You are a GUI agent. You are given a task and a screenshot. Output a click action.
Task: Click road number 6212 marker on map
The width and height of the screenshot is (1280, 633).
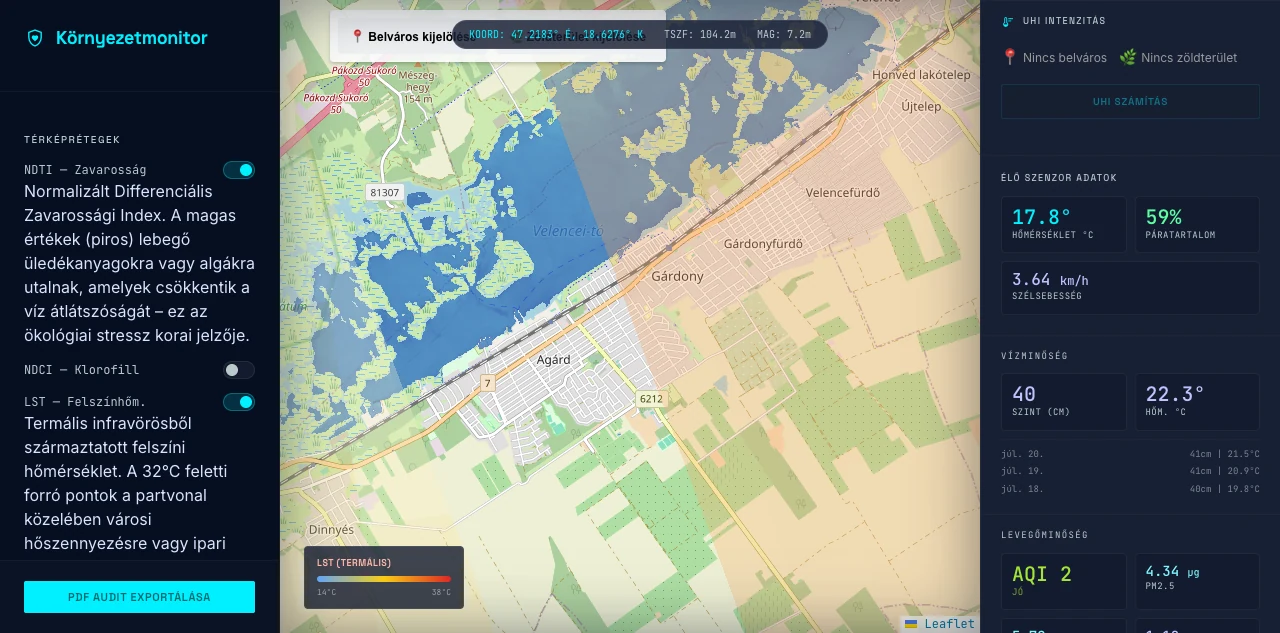(x=651, y=399)
